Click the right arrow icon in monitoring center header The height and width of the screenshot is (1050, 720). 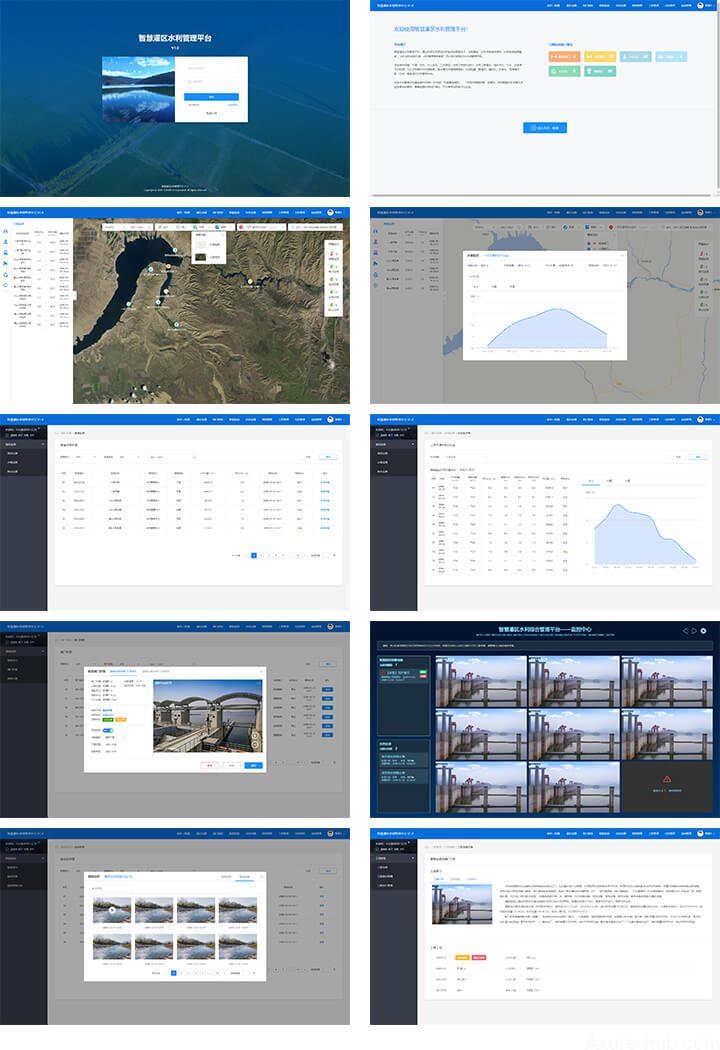tap(693, 631)
